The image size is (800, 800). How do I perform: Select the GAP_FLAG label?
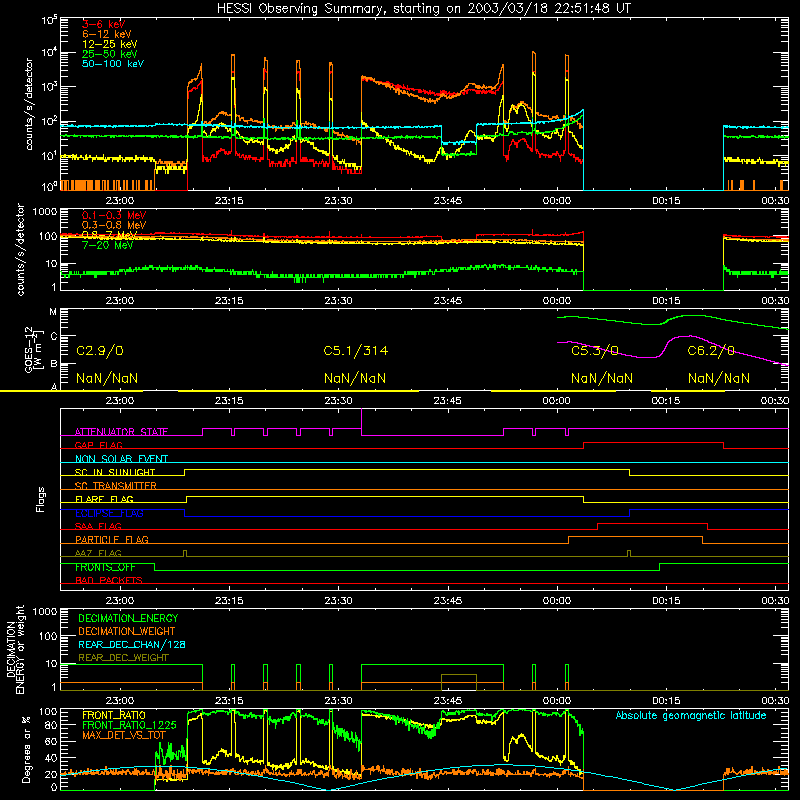(x=98, y=445)
